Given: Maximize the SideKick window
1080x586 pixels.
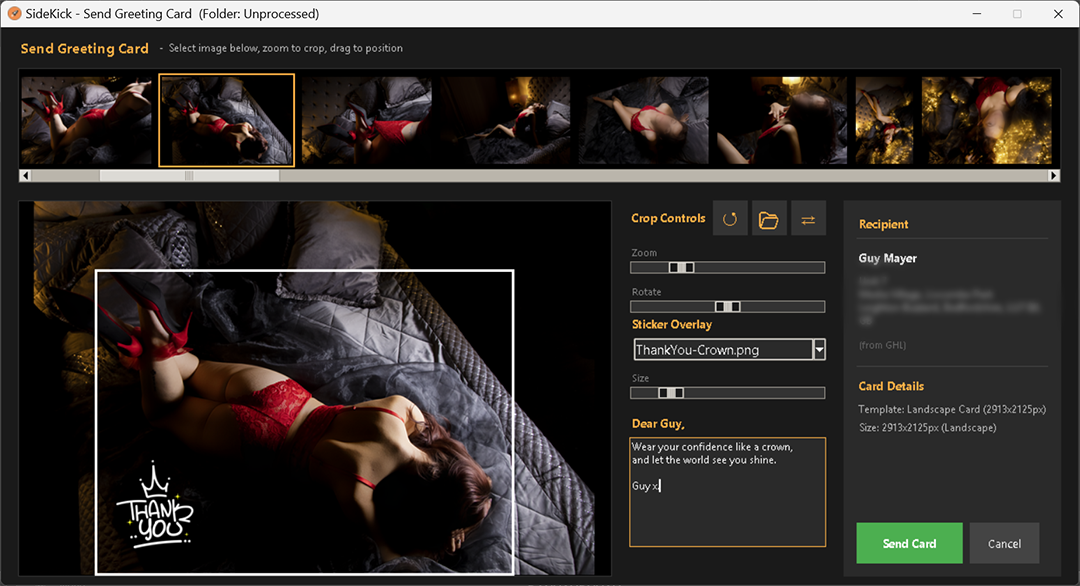Looking at the screenshot, I should tap(1017, 14).
